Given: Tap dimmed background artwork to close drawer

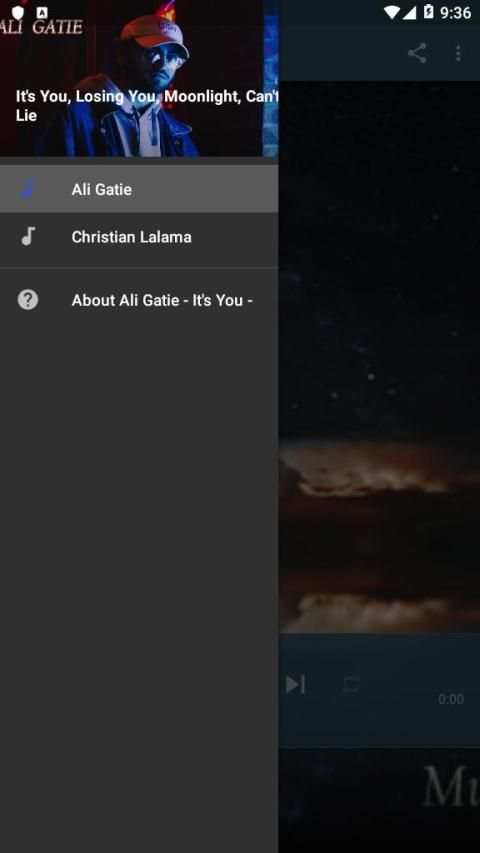Looking at the screenshot, I should [379, 356].
